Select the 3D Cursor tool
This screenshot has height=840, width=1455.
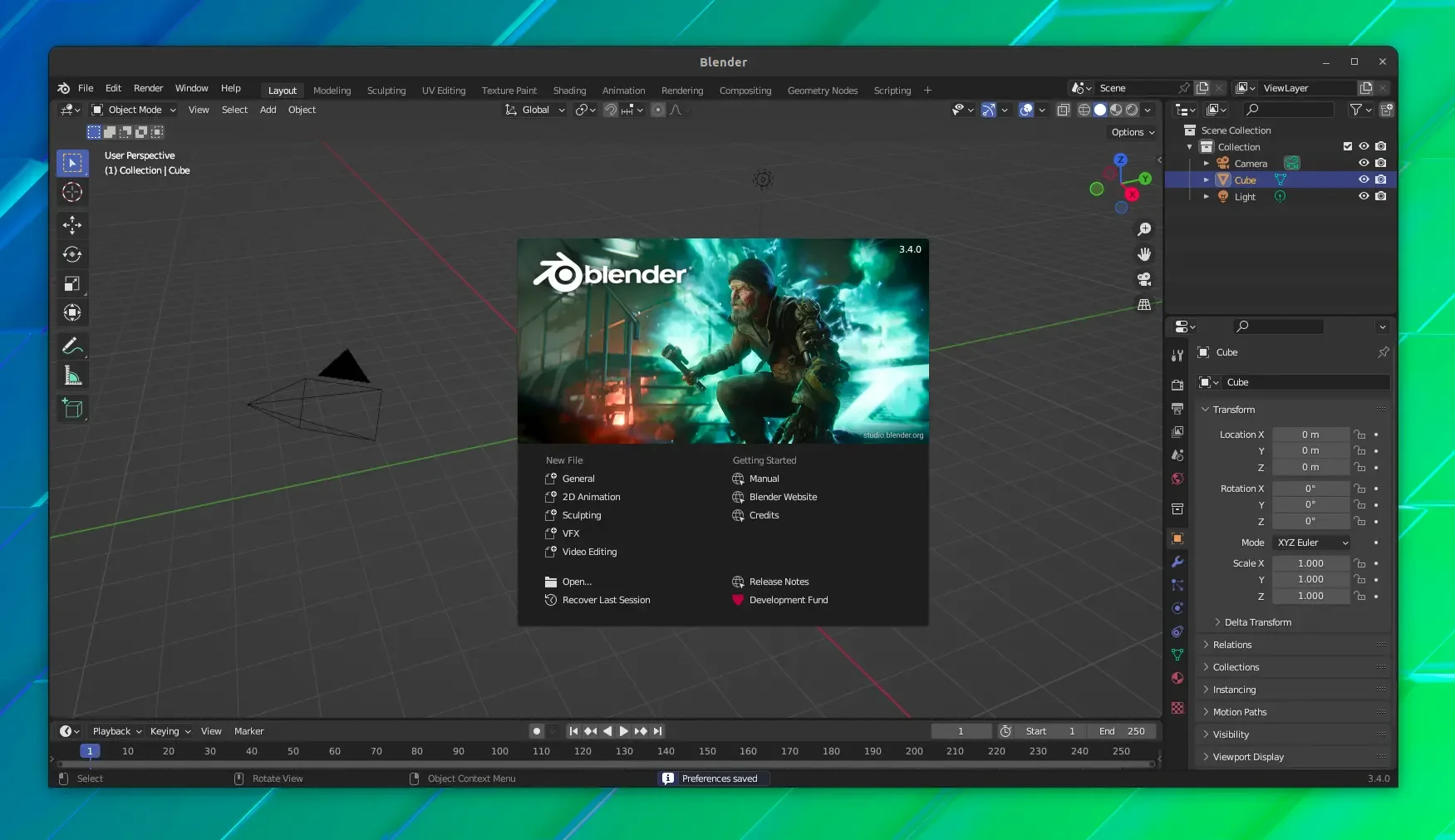[72, 192]
